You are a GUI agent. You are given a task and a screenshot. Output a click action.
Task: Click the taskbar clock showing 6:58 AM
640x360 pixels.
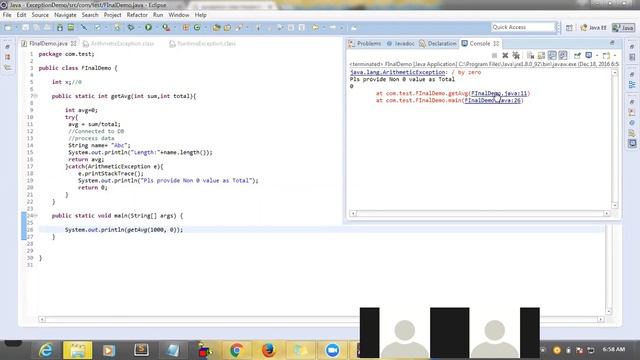[x=613, y=349]
